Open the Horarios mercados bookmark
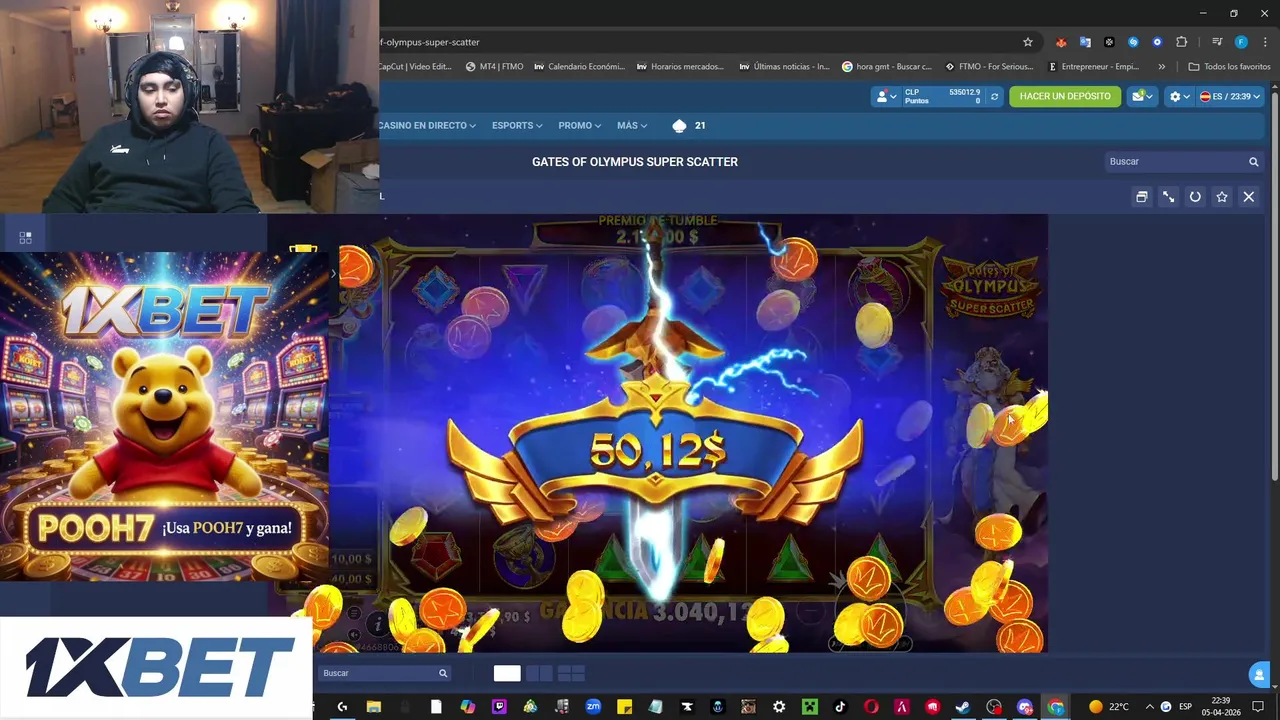 [x=680, y=67]
